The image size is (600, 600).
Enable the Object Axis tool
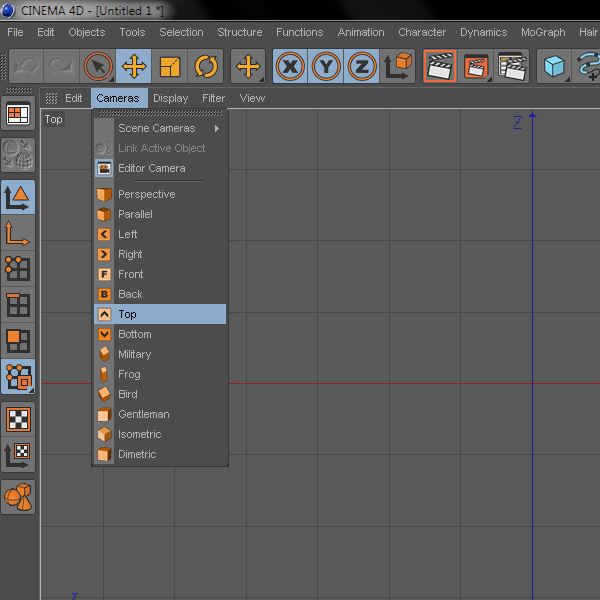tap(18, 233)
